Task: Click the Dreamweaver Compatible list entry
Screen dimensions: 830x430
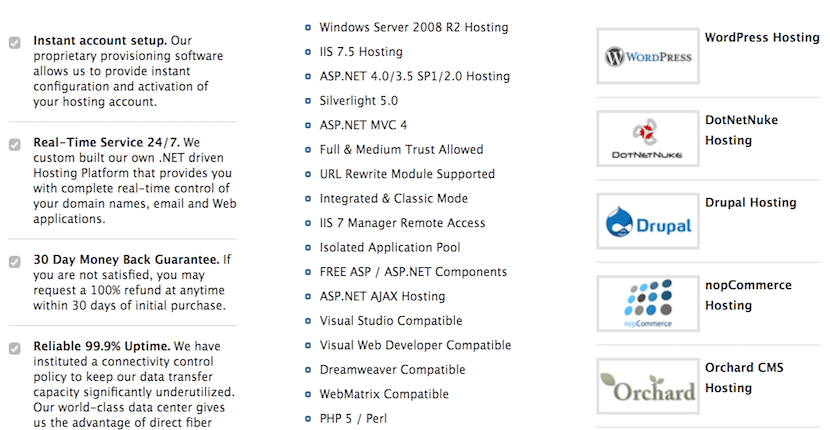Action: point(392,370)
